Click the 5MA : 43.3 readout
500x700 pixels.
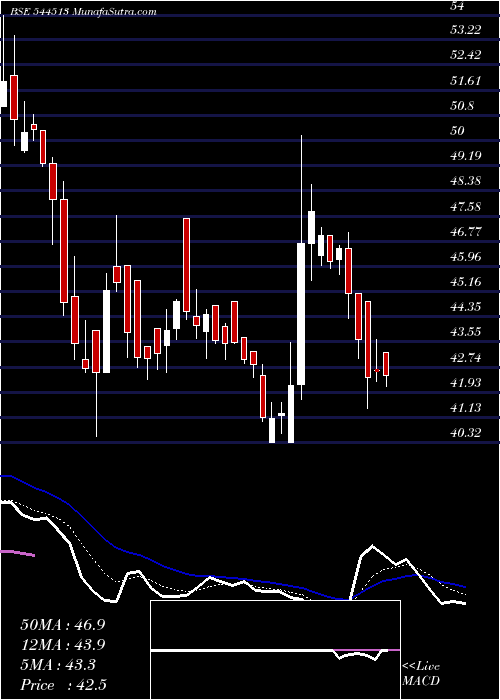[x=58, y=665]
